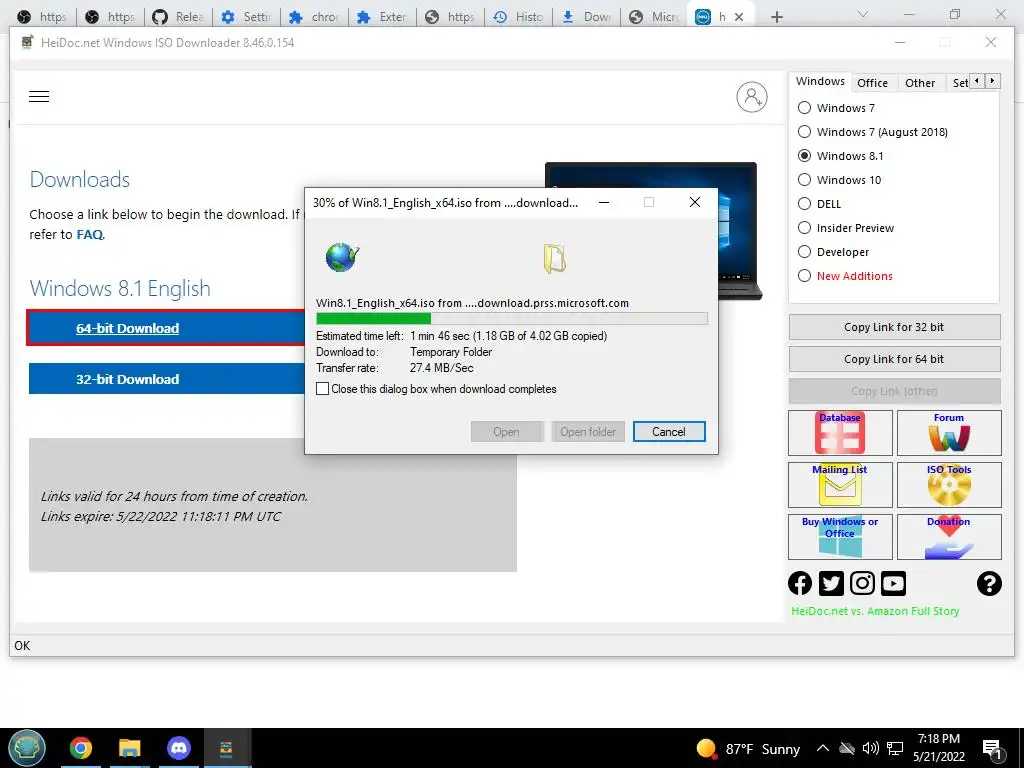This screenshot has height=768, width=1024.
Task: Enable close dialog when download completes
Action: pyautogui.click(x=323, y=389)
